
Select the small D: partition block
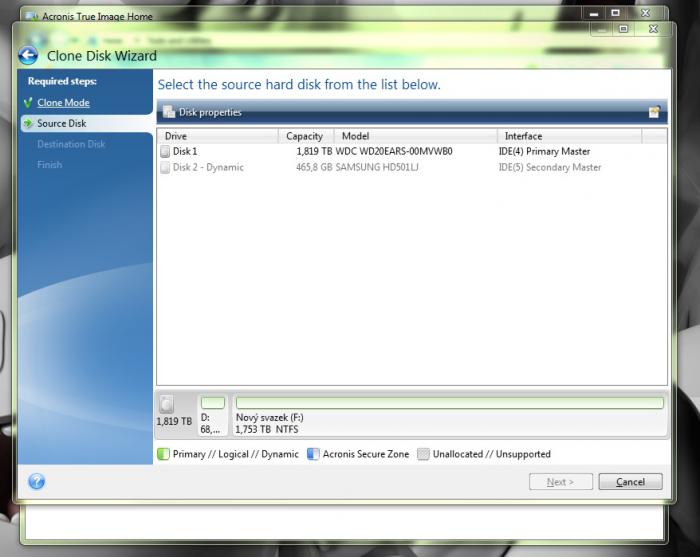point(213,403)
